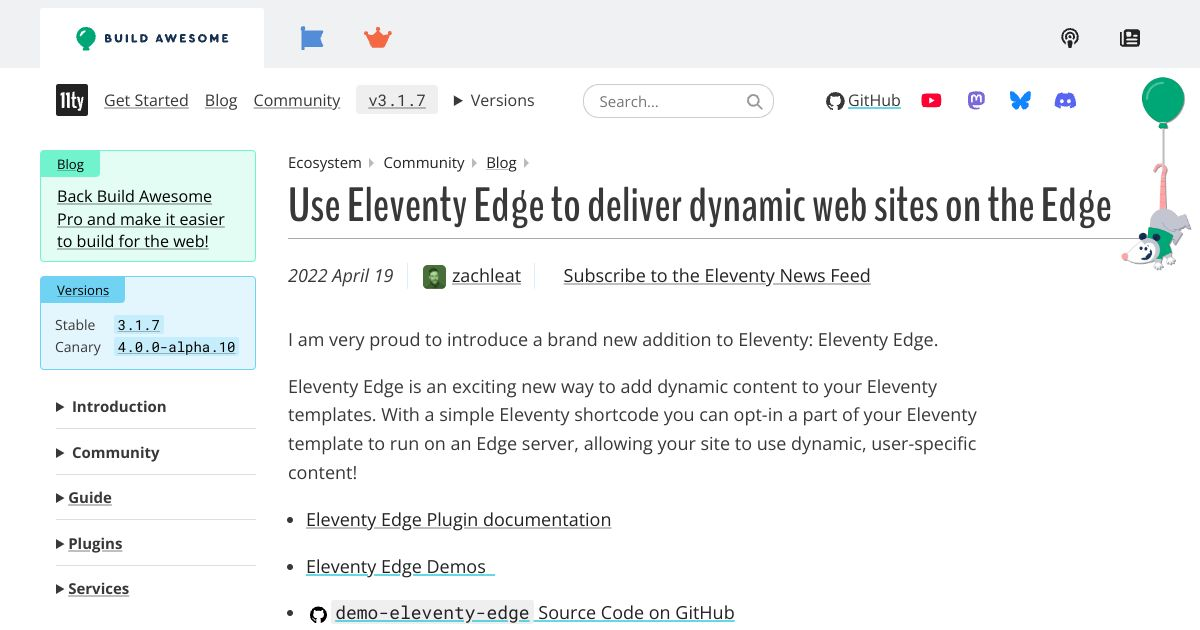Click the v3.1.7 version badge in header
This screenshot has height=630, width=1200.
click(397, 100)
